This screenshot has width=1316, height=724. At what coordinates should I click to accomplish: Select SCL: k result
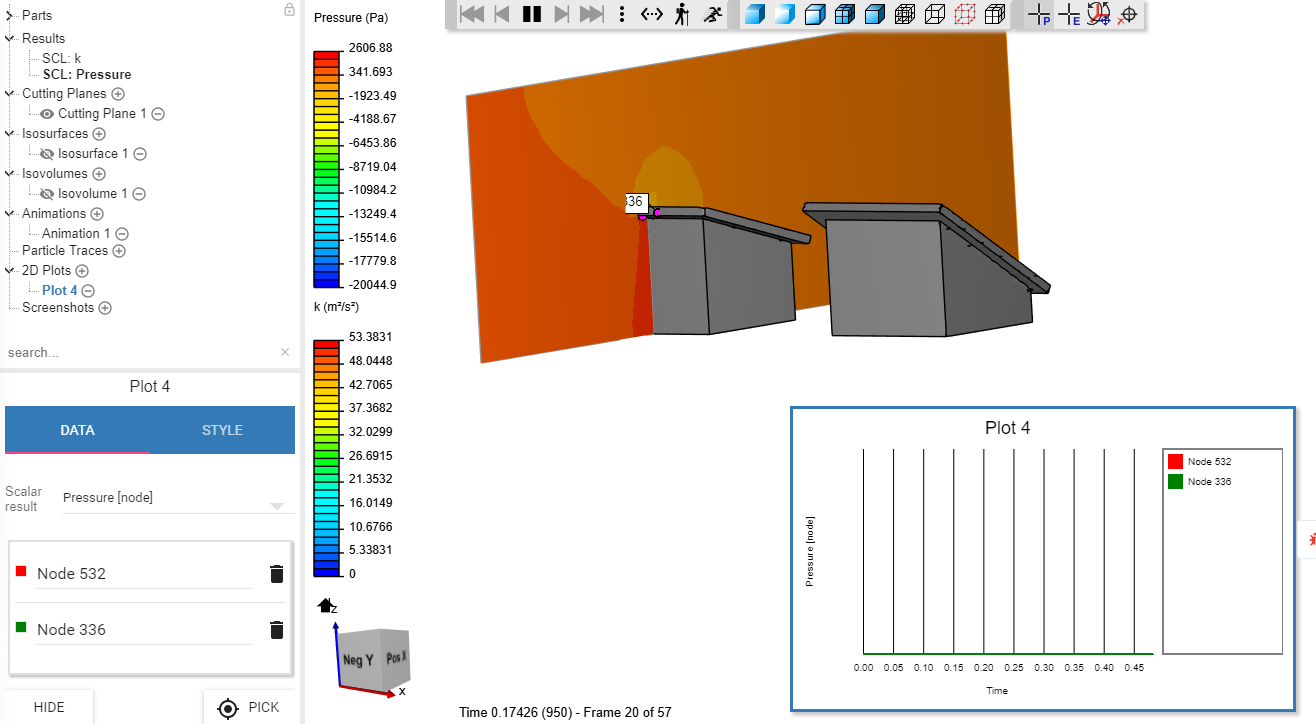pyautogui.click(x=61, y=58)
